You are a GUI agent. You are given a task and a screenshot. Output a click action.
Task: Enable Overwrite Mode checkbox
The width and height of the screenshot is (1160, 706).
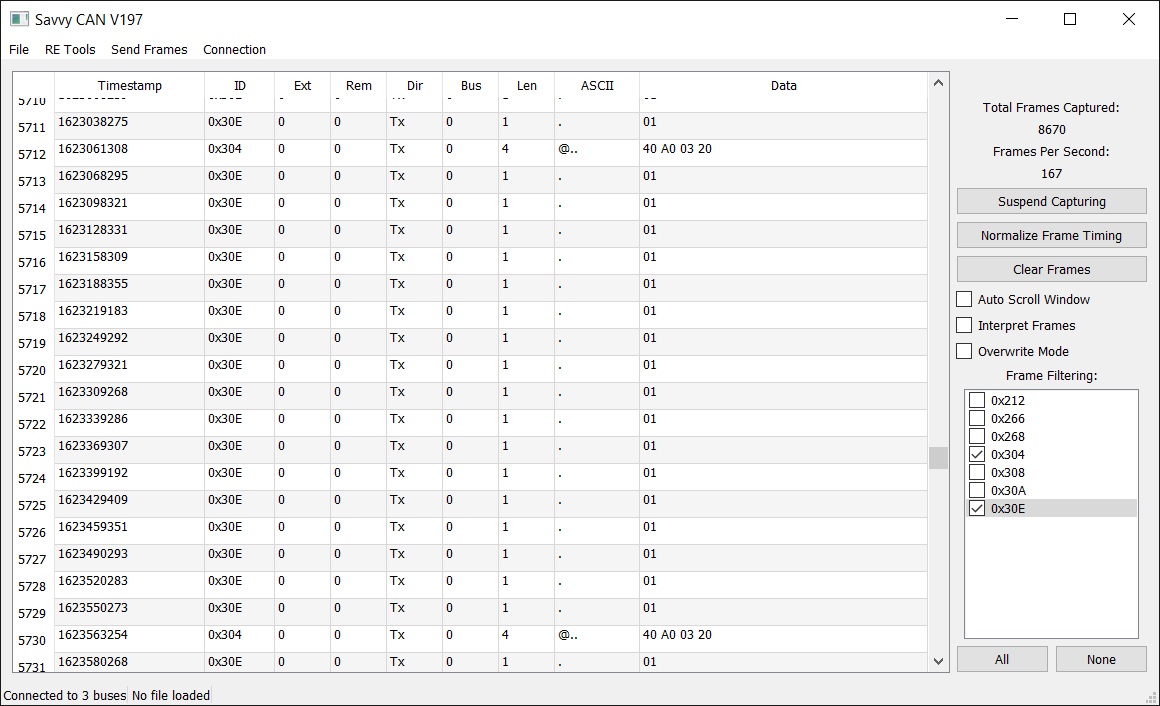pos(965,351)
